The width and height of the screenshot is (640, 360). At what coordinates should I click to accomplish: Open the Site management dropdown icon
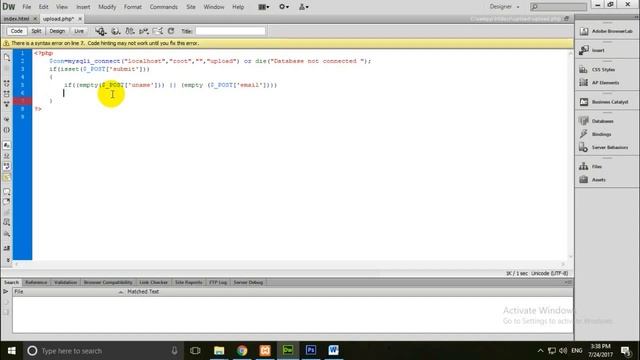(304, 7)
